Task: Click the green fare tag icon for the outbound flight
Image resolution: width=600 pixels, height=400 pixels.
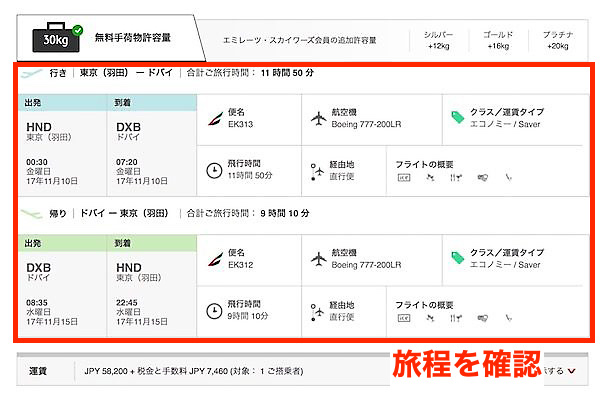Action: [x=457, y=118]
